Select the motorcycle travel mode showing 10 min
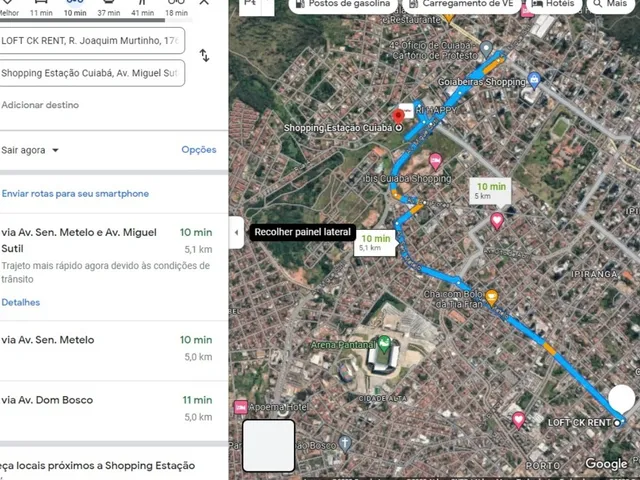Image resolution: width=640 pixels, height=480 pixels. [x=75, y=8]
